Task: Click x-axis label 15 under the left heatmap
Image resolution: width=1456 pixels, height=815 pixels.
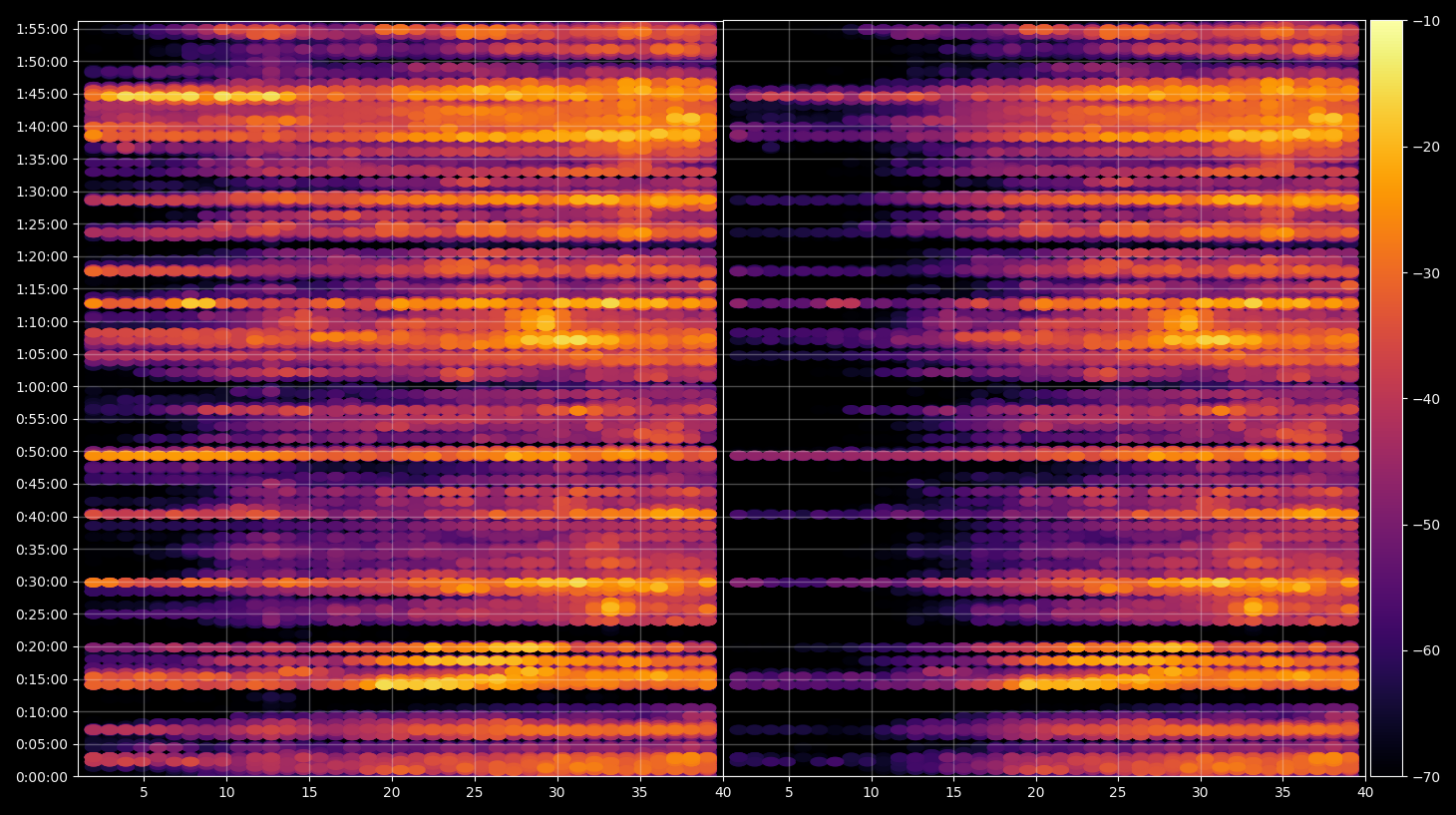Action: (309, 793)
